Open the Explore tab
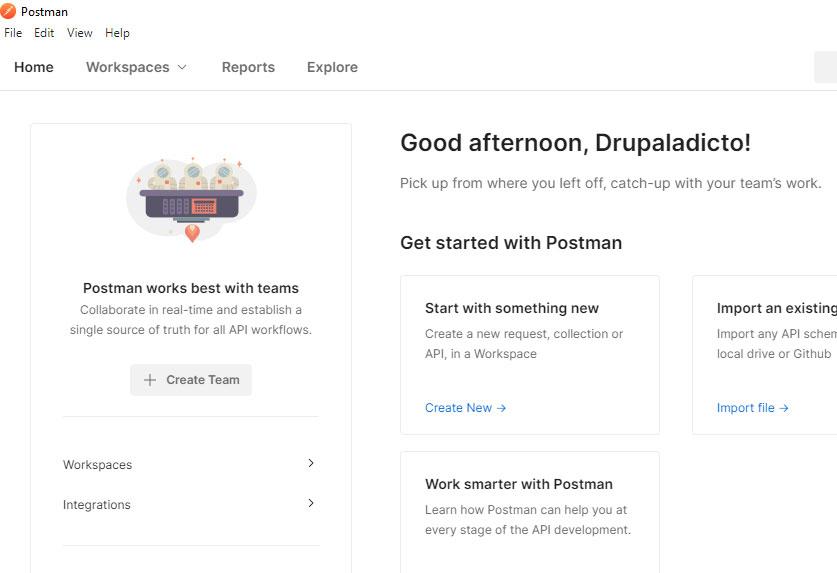The height and width of the screenshot is (573, 837). tap(332, 67)
